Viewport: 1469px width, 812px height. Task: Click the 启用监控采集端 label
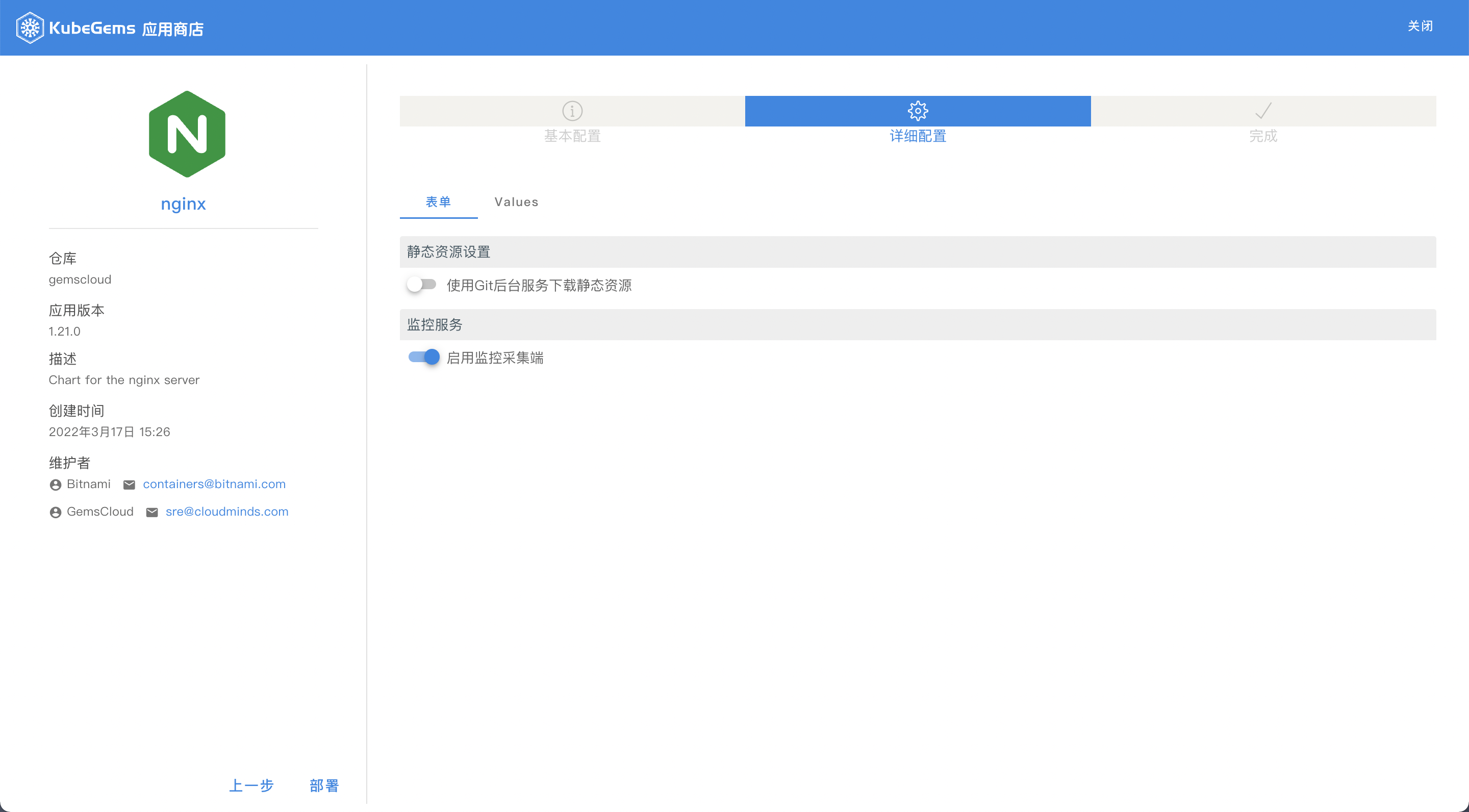[x=495, y=358]
